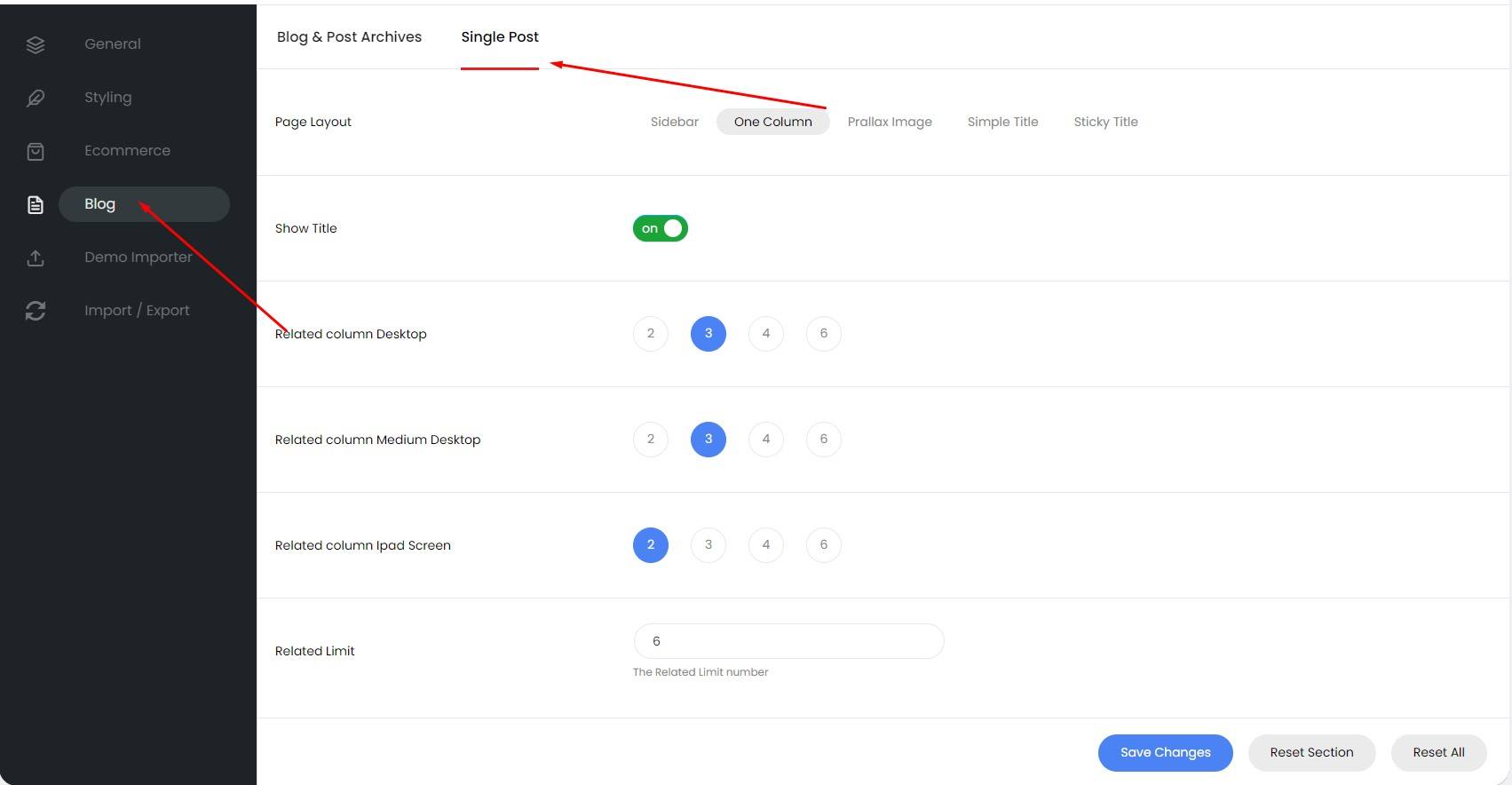1512x785 pixels.
Task: Click the Demo Importer upload icon
Action: [36, 258]
